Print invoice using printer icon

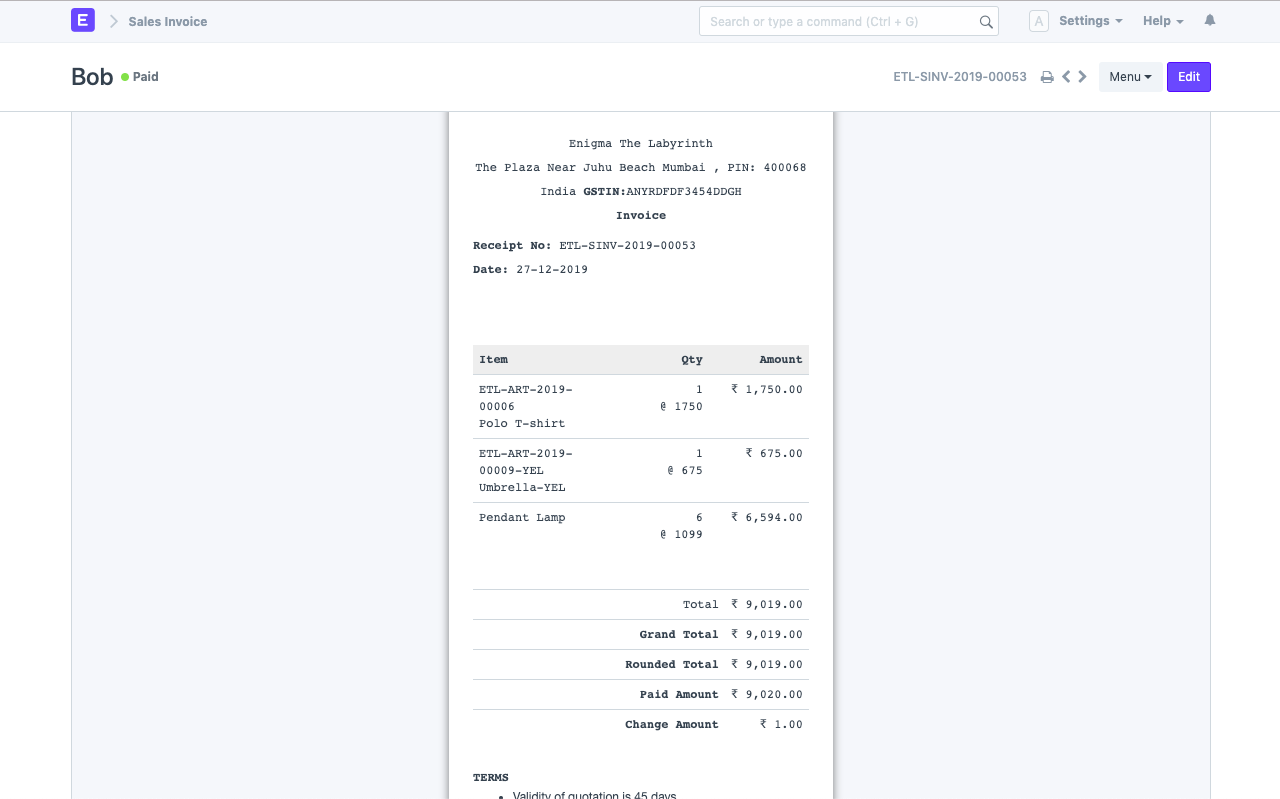coord(1047,77)
